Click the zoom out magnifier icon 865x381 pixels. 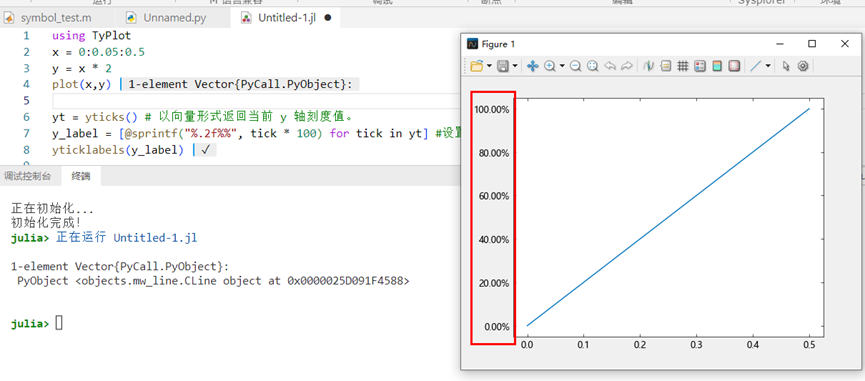pyautogui.click(x=575, y=66)
